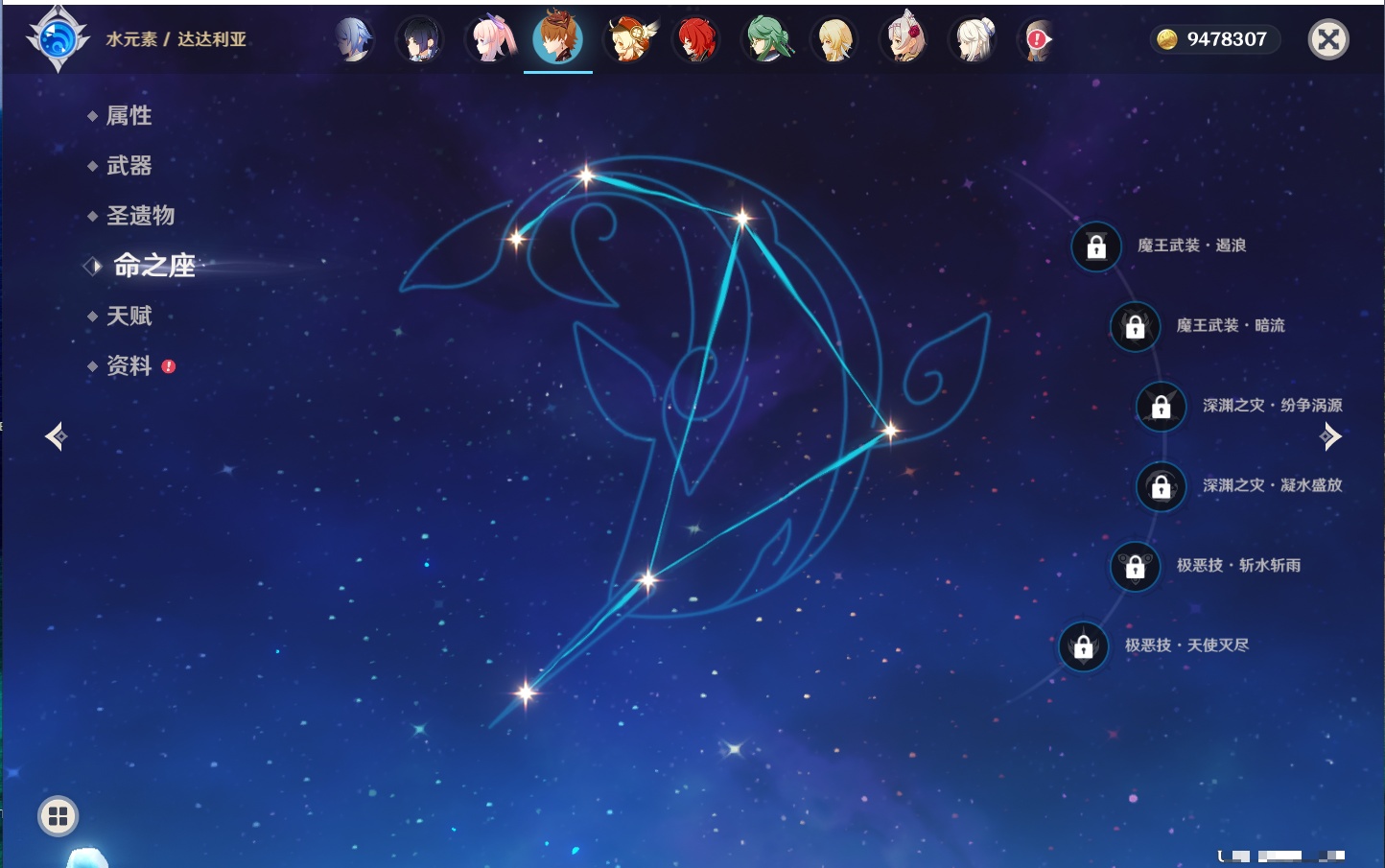The width and height of the screenshot is (1385, 868).
Task: Switch to previous character with left arrow
Action: click(x=56, y=436)
